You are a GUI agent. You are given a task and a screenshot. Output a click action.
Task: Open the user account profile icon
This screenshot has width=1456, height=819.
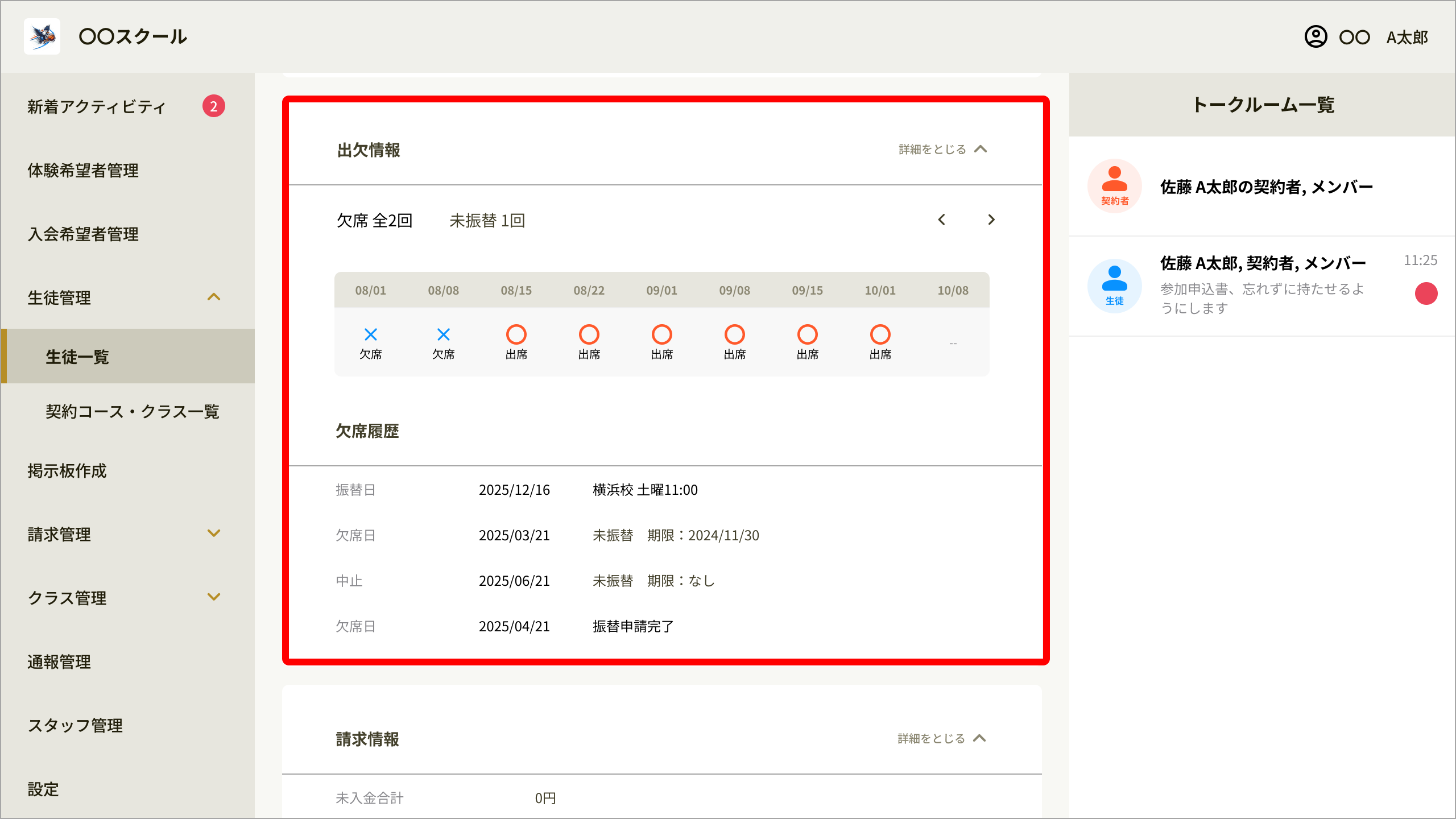[1316, 36]
